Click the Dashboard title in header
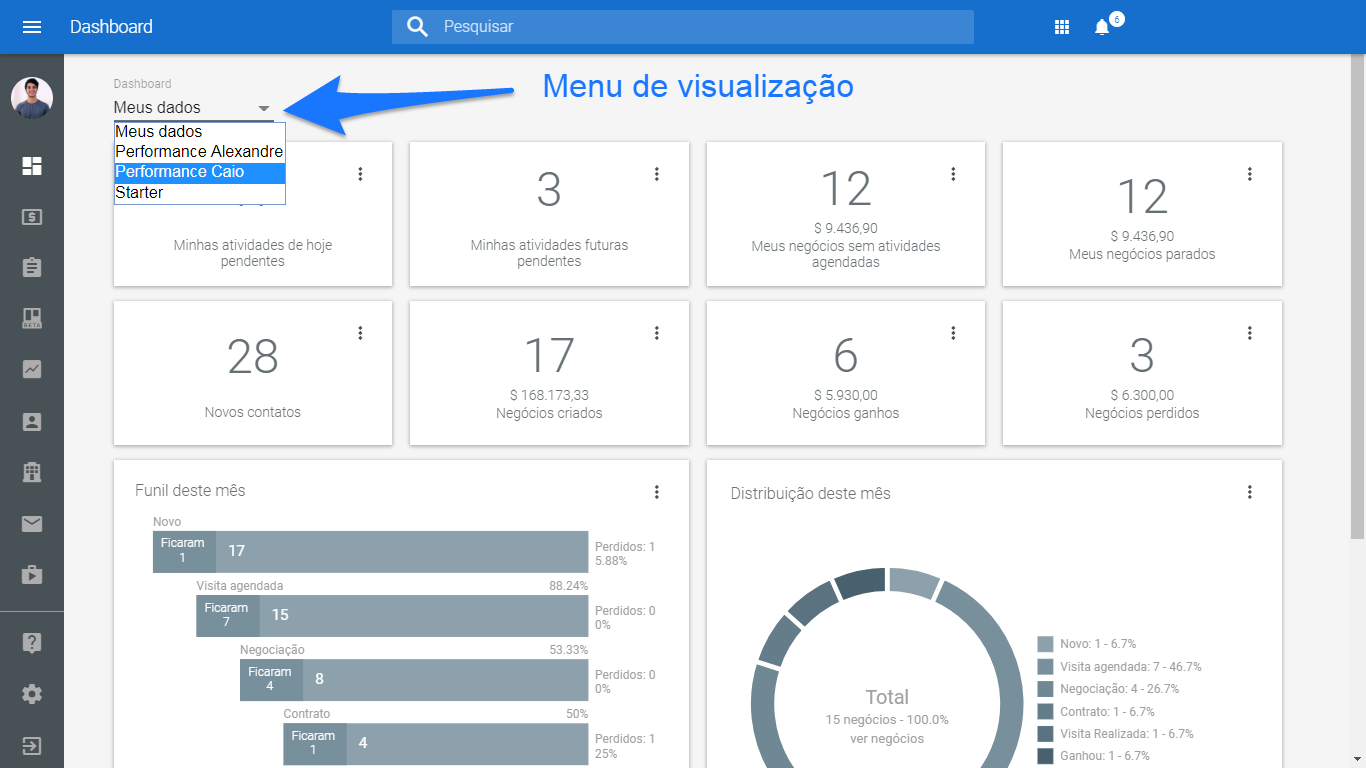 (x=111, y=27)
